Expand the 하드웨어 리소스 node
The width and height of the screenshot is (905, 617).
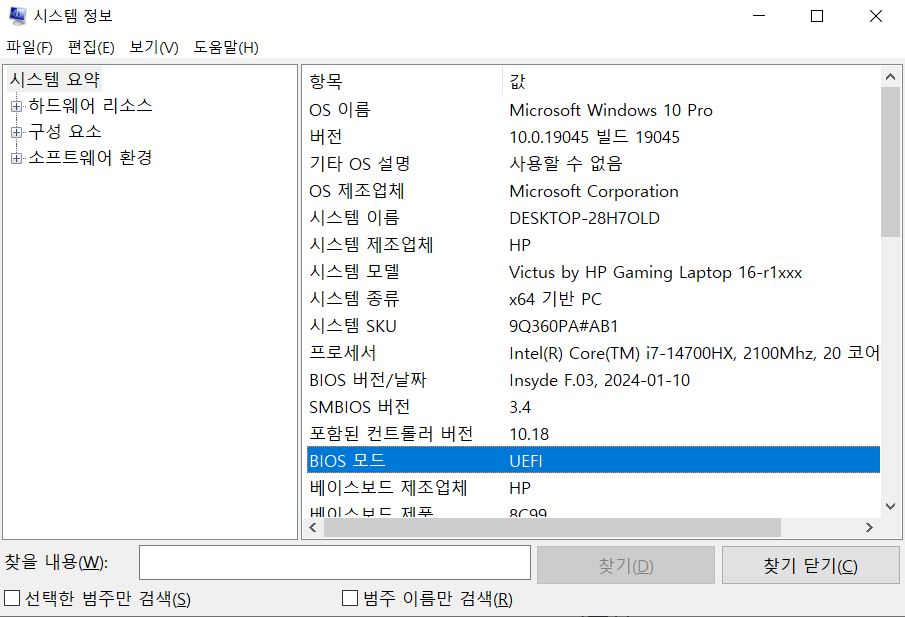click(16, 106)
